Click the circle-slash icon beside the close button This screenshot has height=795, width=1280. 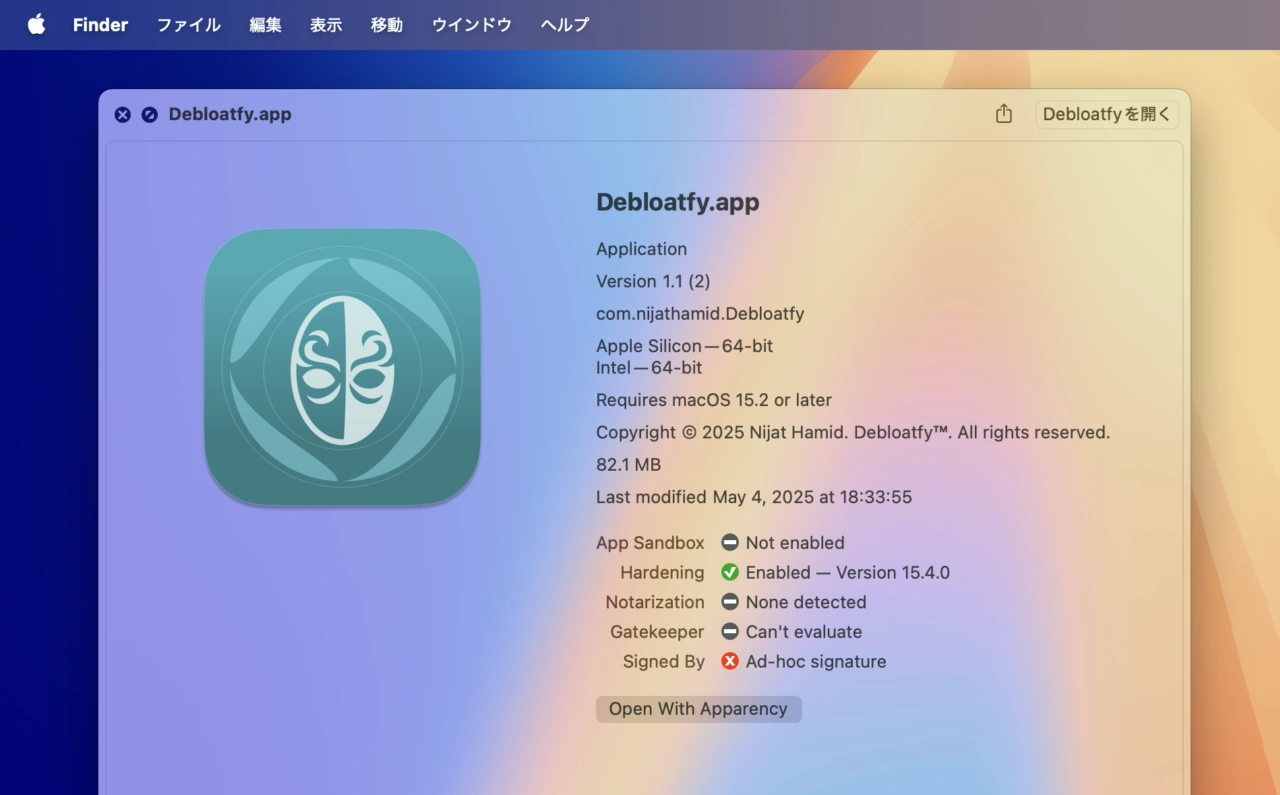(150, 115)
